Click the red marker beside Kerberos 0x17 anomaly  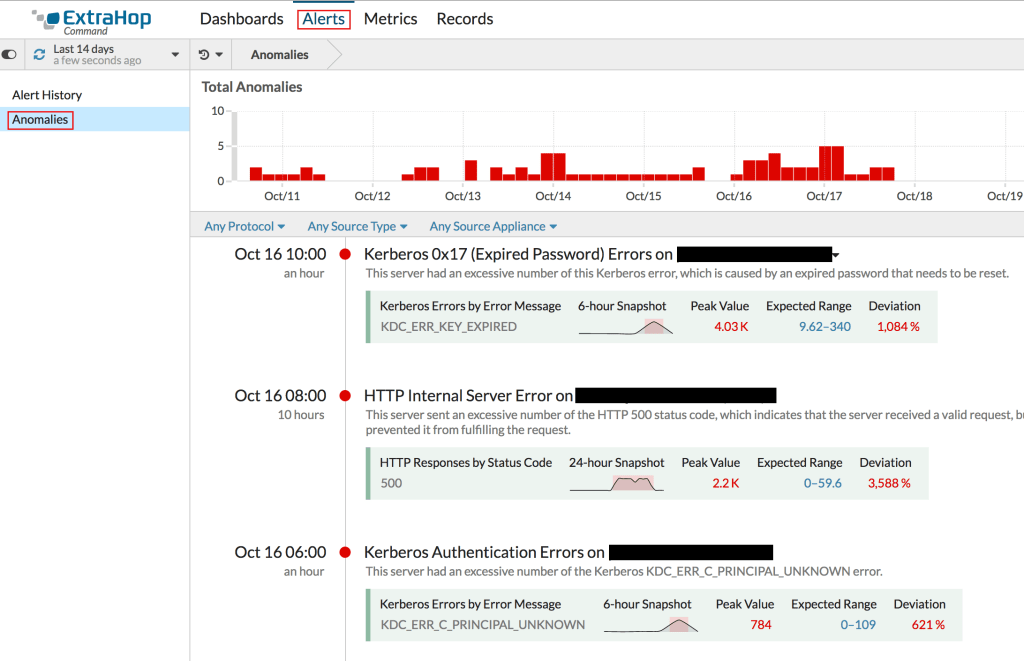(x=344, y=255)
